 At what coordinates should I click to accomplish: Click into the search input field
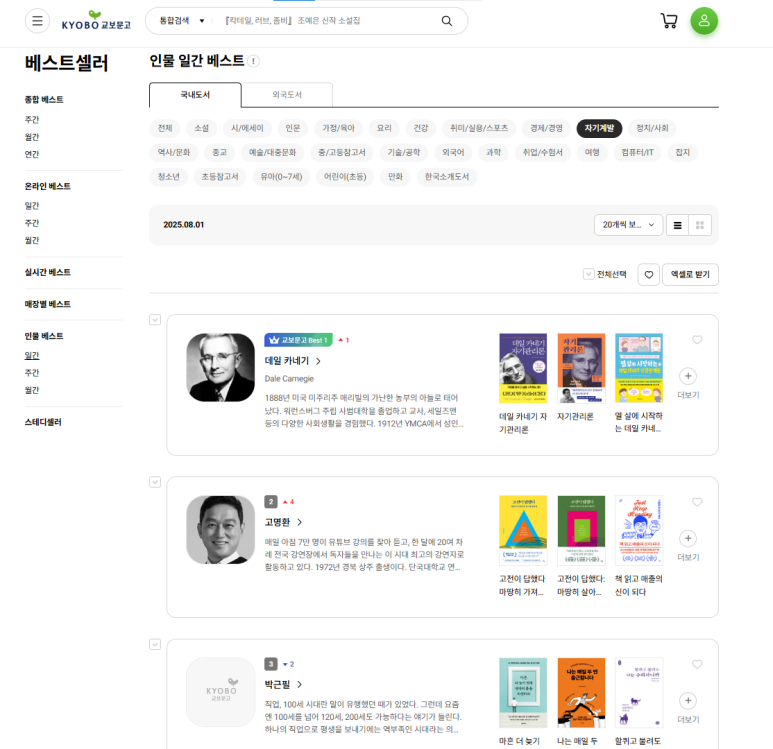pos(325,21)
